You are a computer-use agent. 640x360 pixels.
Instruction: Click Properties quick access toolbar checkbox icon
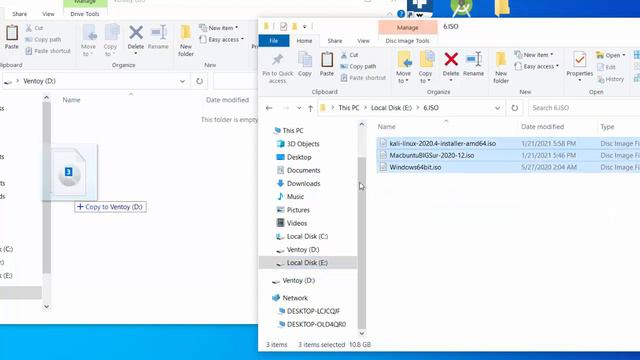283,27
